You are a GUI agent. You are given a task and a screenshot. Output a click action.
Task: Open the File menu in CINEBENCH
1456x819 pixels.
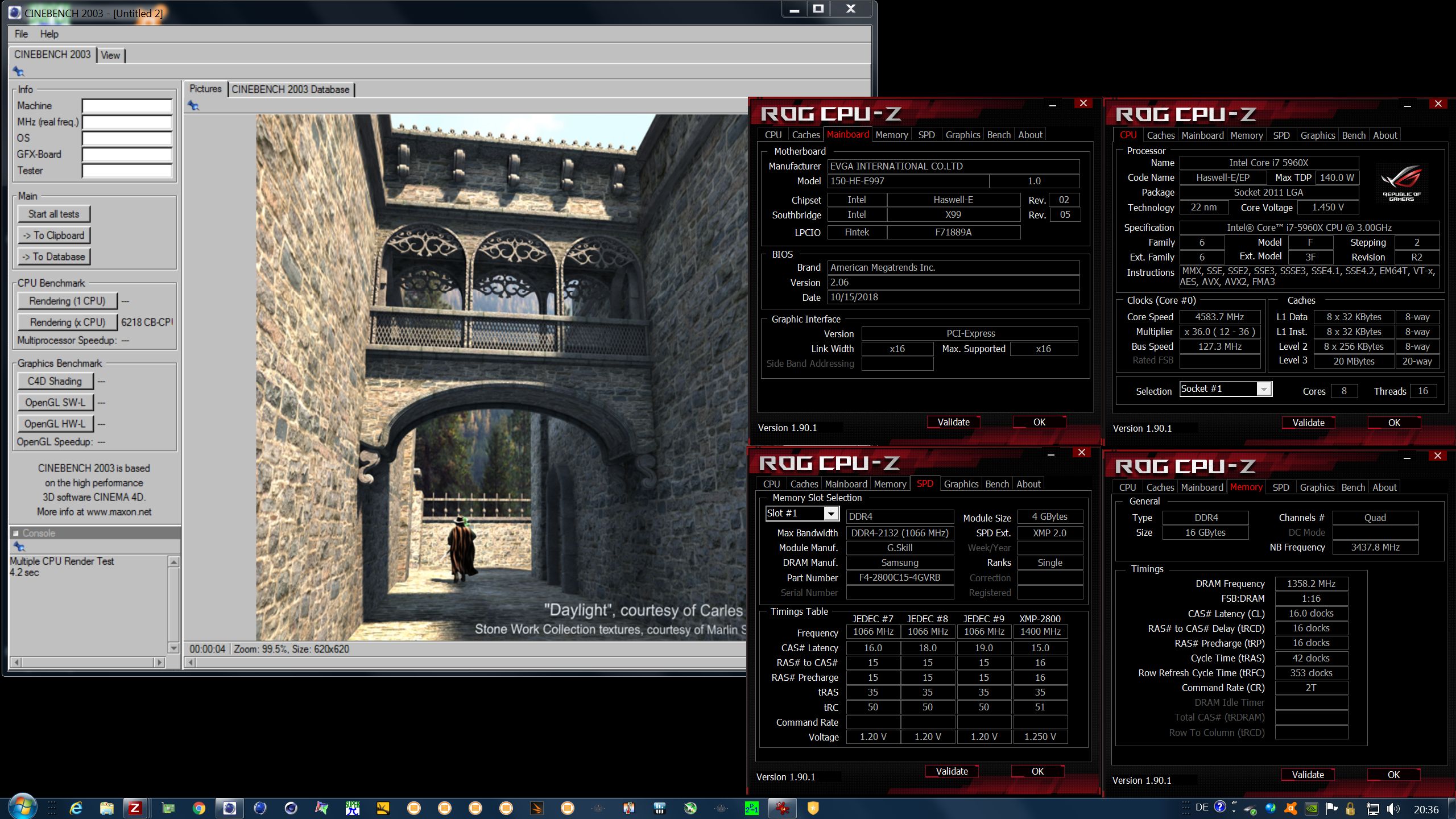point(21,34)
